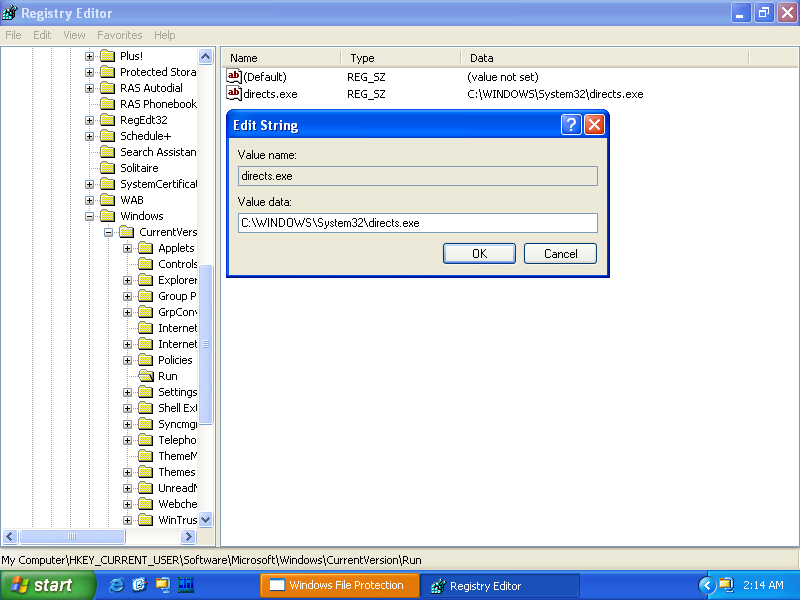The image size is (800, 600).
Task: Sort values by the Name column header
Action: (x=282, y=58)
